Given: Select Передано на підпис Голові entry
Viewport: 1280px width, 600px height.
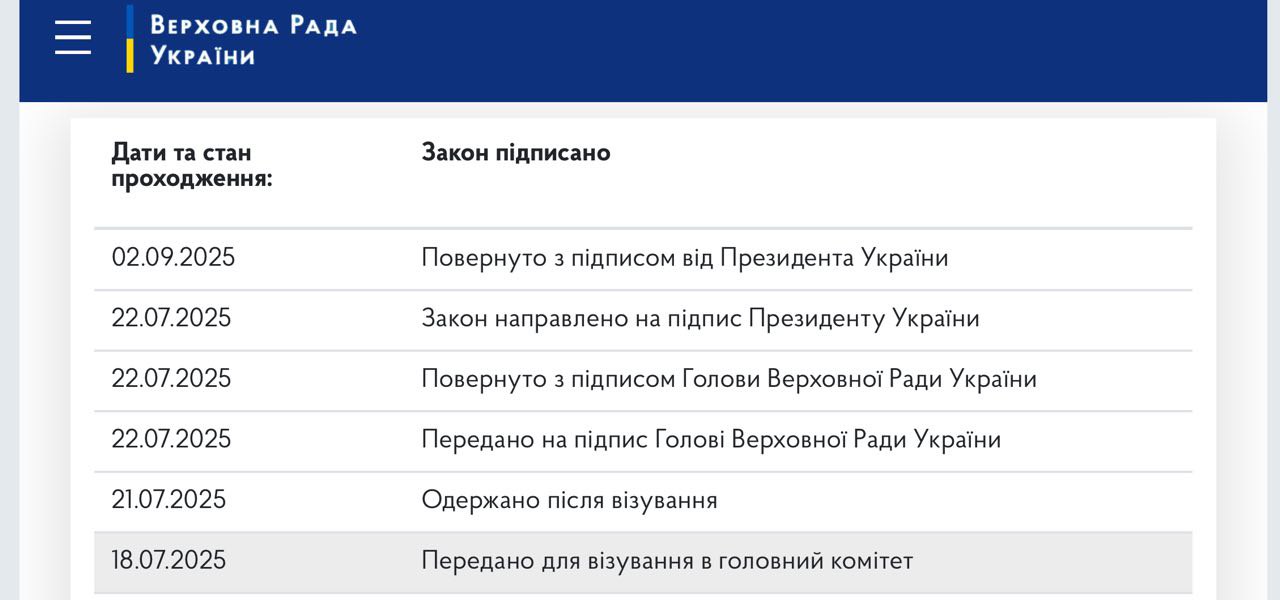Looking at the screenshot, I should pos(710,440).
